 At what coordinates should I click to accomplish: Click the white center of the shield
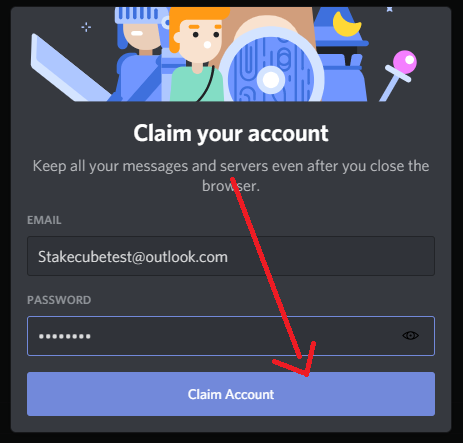271,80
